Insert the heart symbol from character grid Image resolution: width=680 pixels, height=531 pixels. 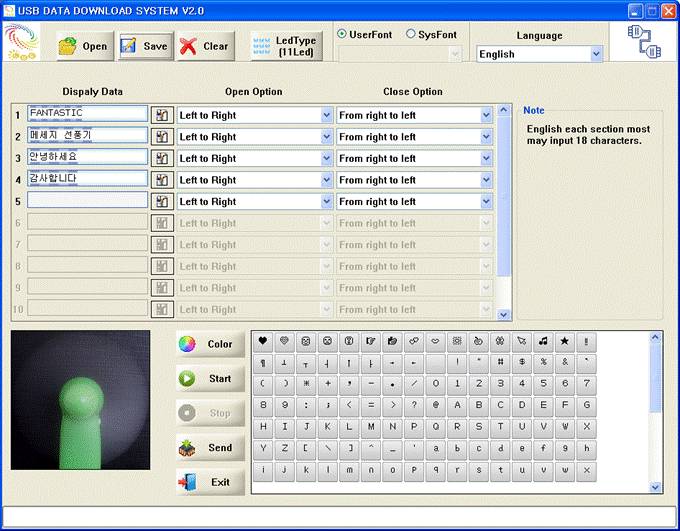263,342
